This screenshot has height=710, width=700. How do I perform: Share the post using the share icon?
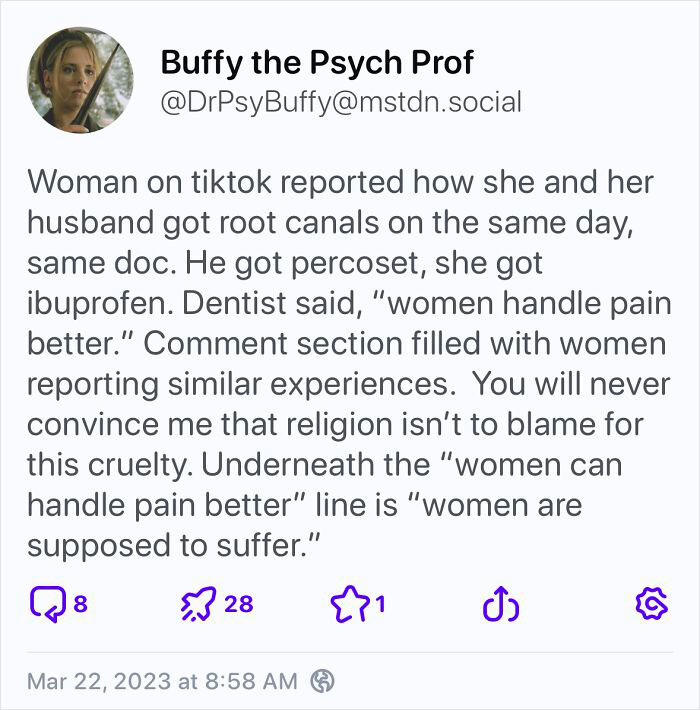coord(498,603)
